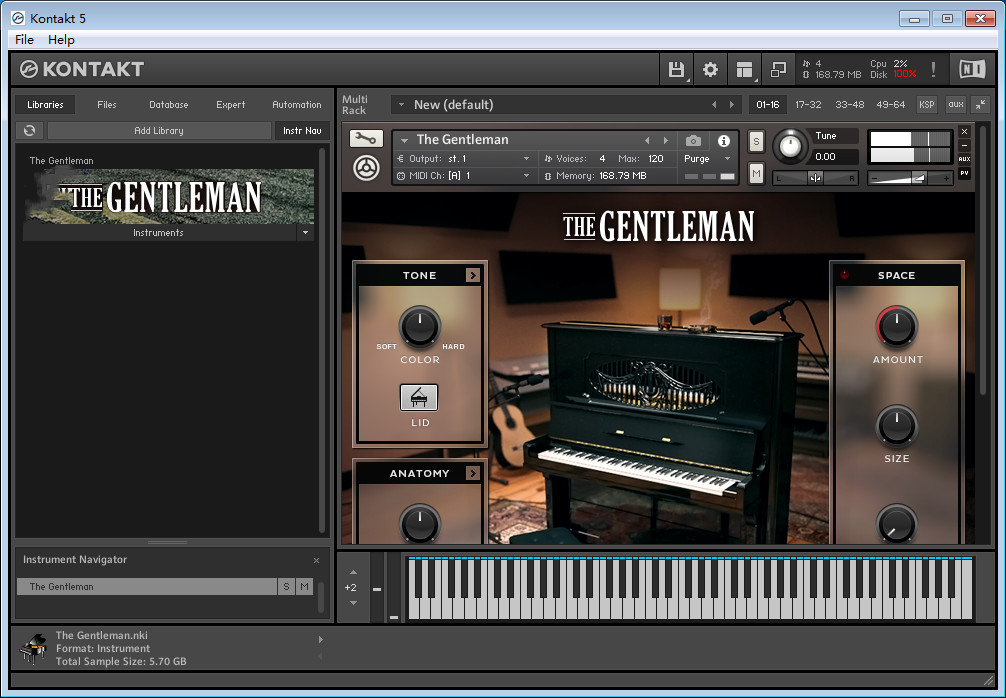This screenshot has height=698, width=1006.
Task: Click the Instr Nav button
Action: pos(302,130)
